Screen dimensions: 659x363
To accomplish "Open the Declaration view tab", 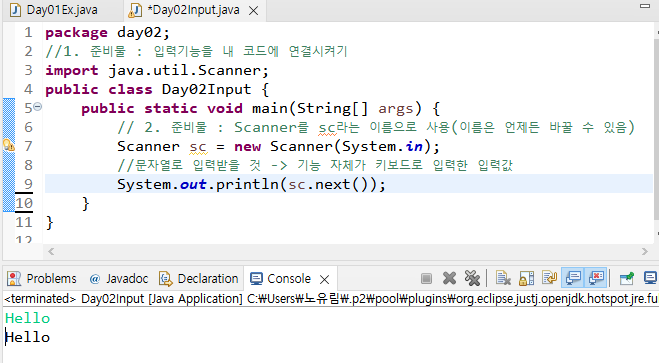I will 199,279.
